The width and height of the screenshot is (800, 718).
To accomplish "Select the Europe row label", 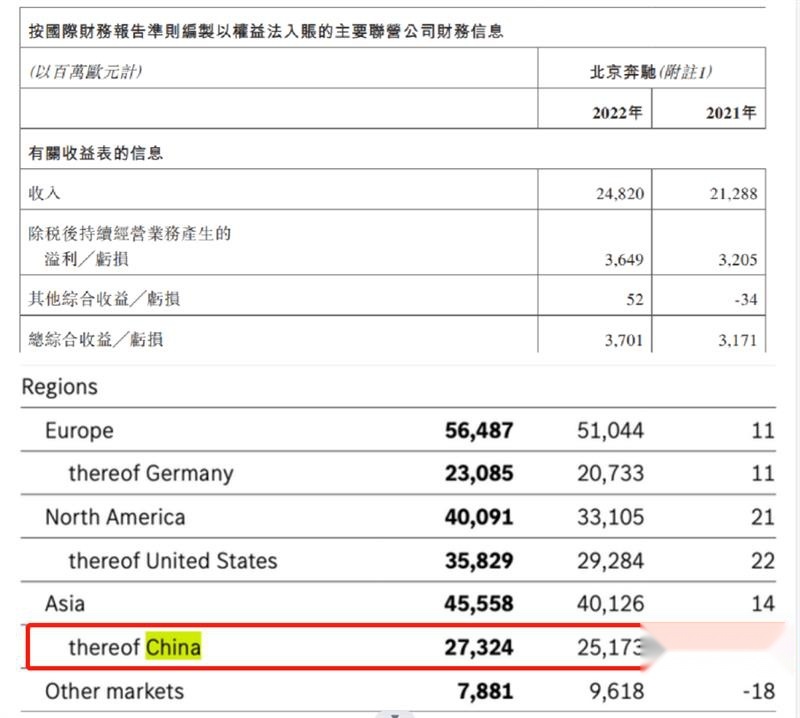I will [x=79, y=431].
